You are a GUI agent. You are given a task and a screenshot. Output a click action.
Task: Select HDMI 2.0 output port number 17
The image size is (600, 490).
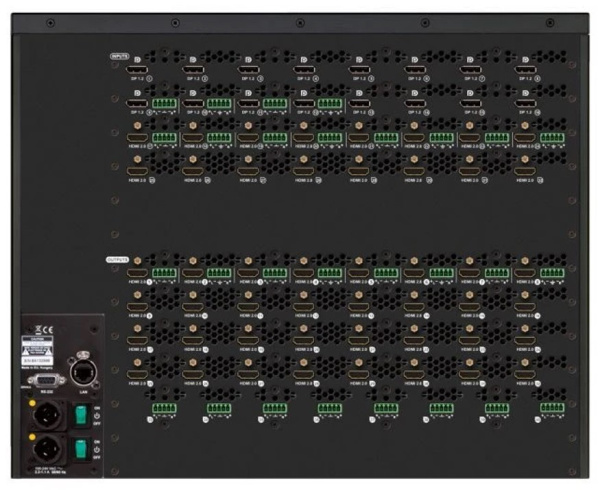(137, 340)
